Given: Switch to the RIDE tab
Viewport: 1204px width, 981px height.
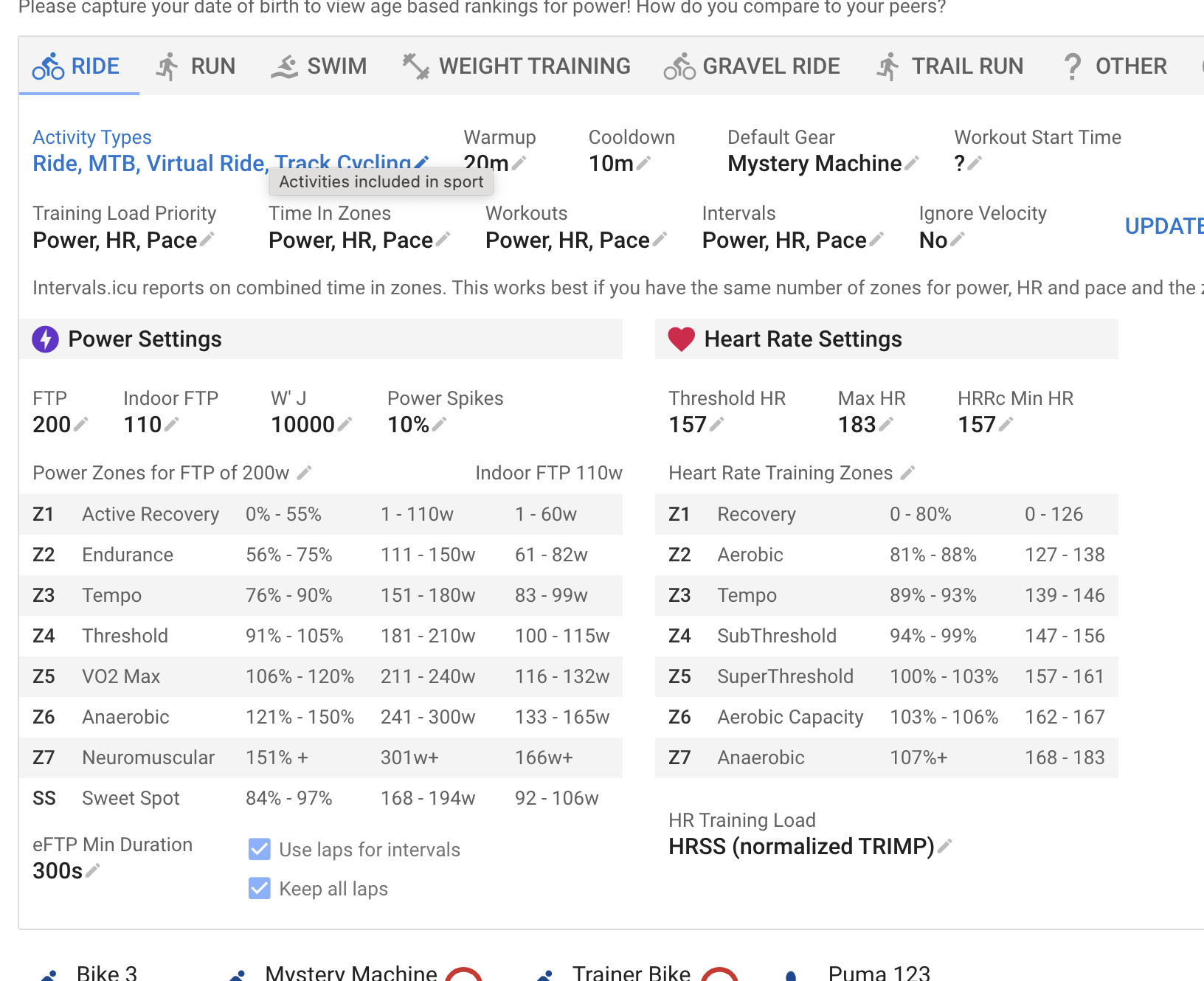Looking at the screenshot, I should tap(79, 66).
